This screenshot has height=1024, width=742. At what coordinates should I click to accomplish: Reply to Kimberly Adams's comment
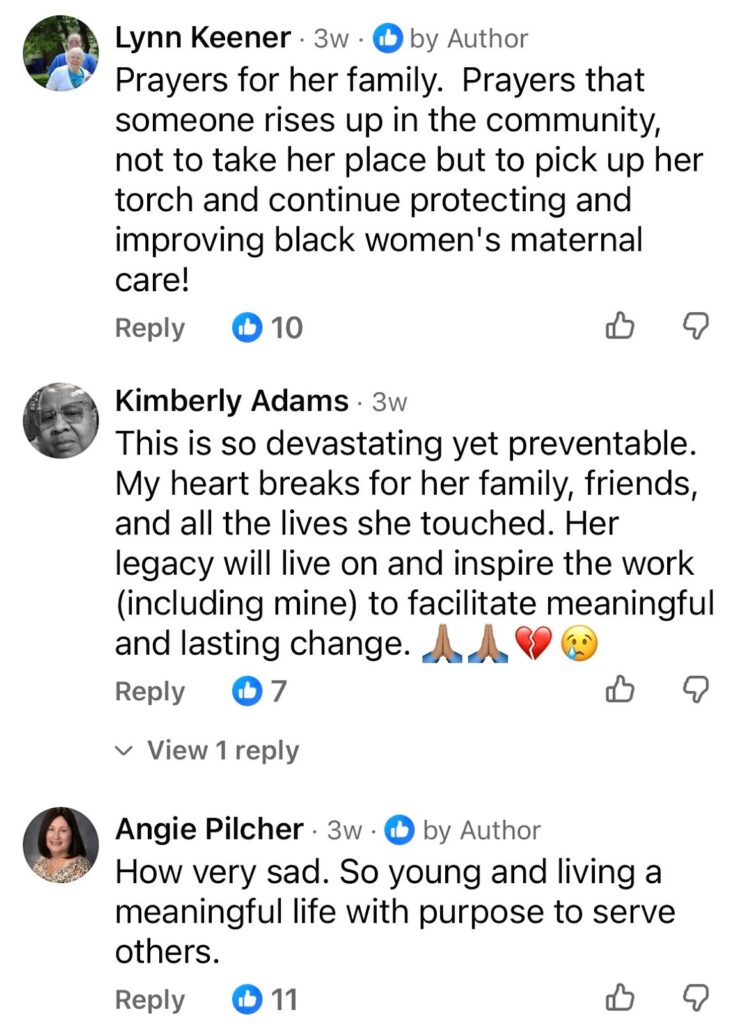(x=150, y=690)
